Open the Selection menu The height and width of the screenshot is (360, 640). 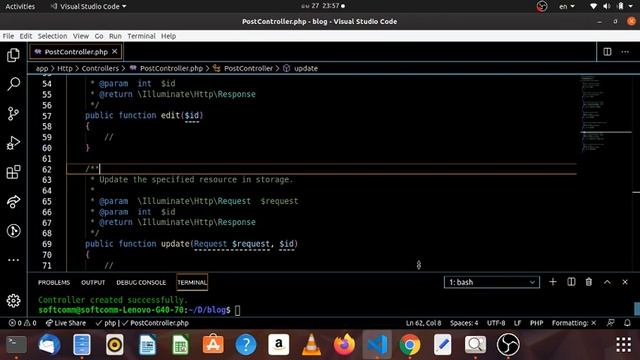(x=52, y=36)
